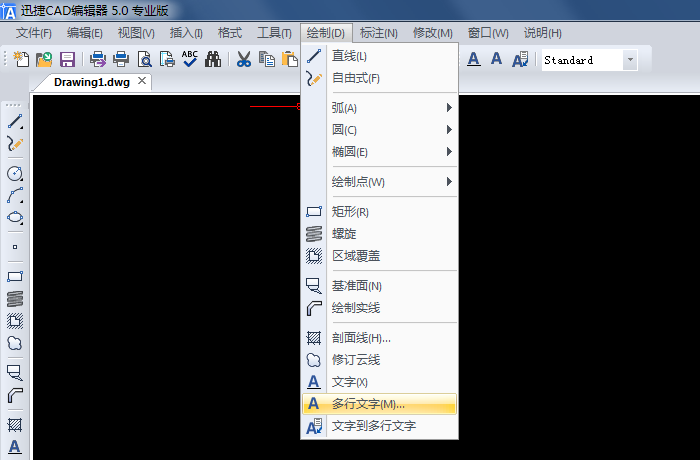Click the ABC spell check icon
Screen dimensions: 700x460
pyautogui.click(x=190, y=59)
